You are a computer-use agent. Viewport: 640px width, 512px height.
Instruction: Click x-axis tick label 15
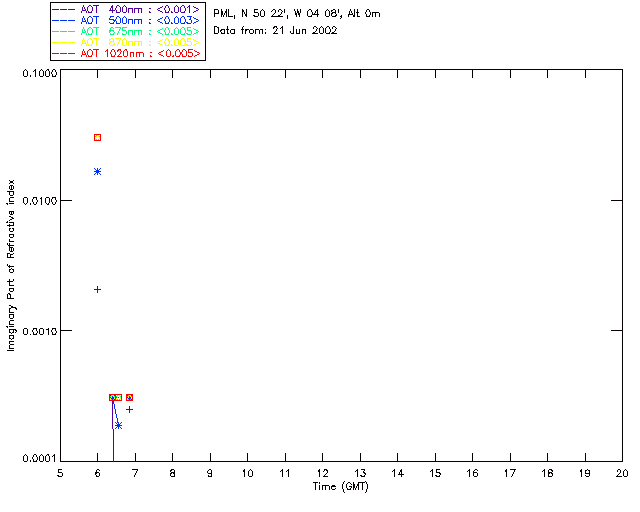coord(435,473)
